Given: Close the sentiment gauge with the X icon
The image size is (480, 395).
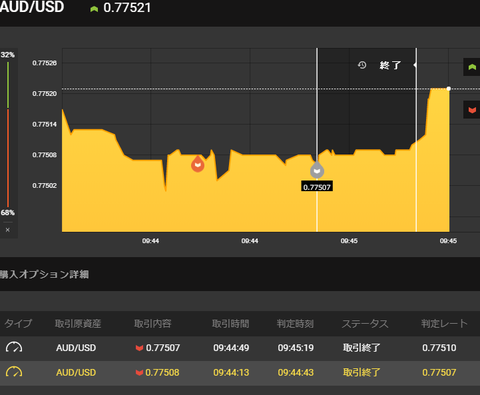Looking at the screenshot, I should (x=8, y=230).
